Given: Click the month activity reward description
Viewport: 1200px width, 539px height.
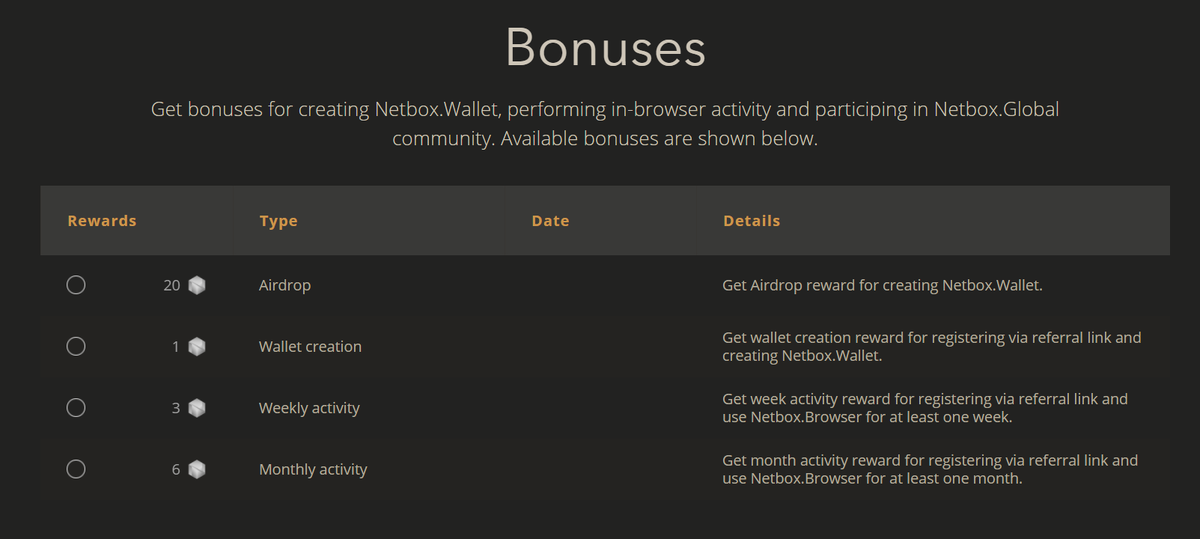Looking at the screenshot, I should [x=930, y=469].
